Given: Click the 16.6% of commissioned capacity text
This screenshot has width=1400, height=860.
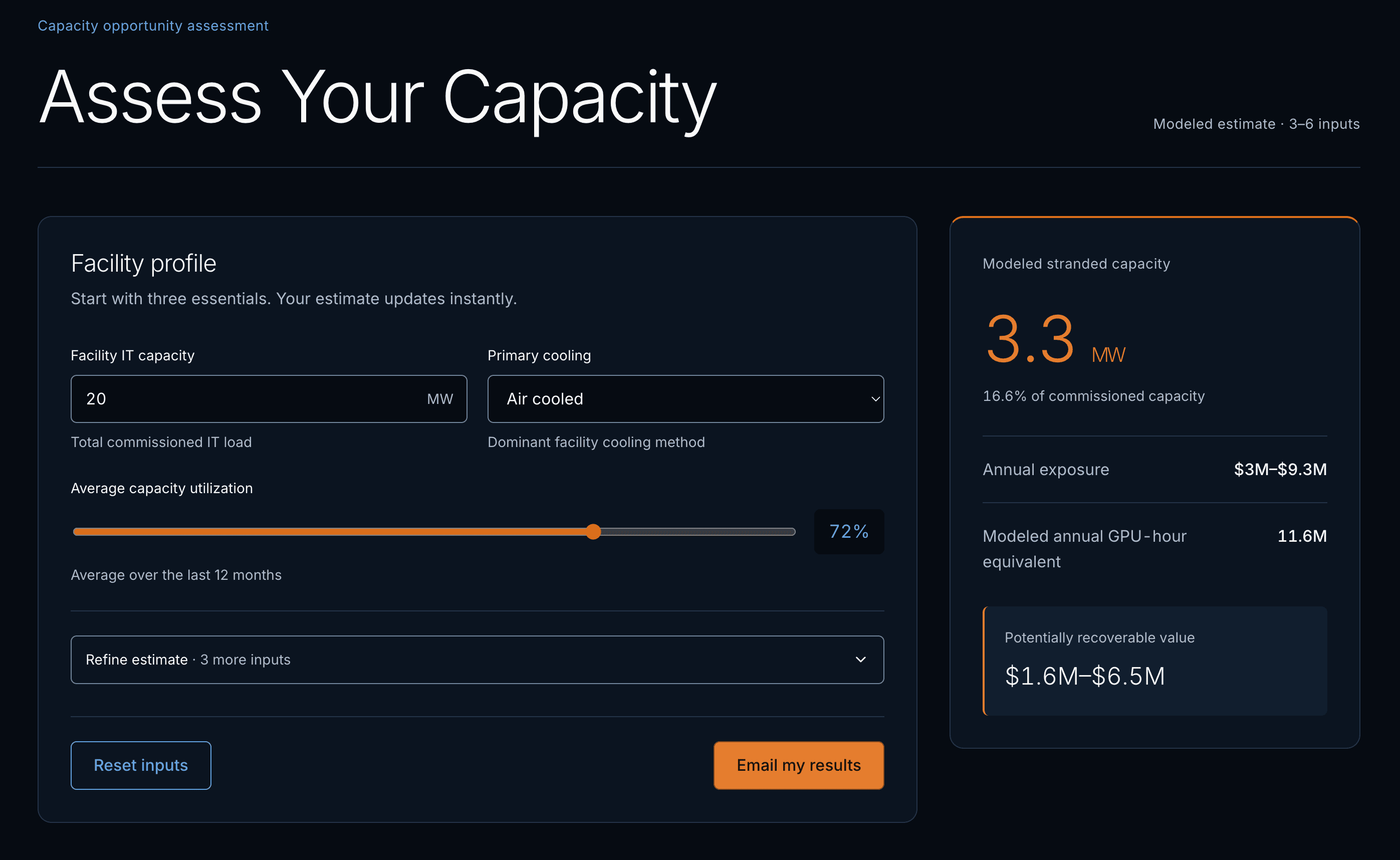Looking at the screenshot, I should (x=1093, y=396).
